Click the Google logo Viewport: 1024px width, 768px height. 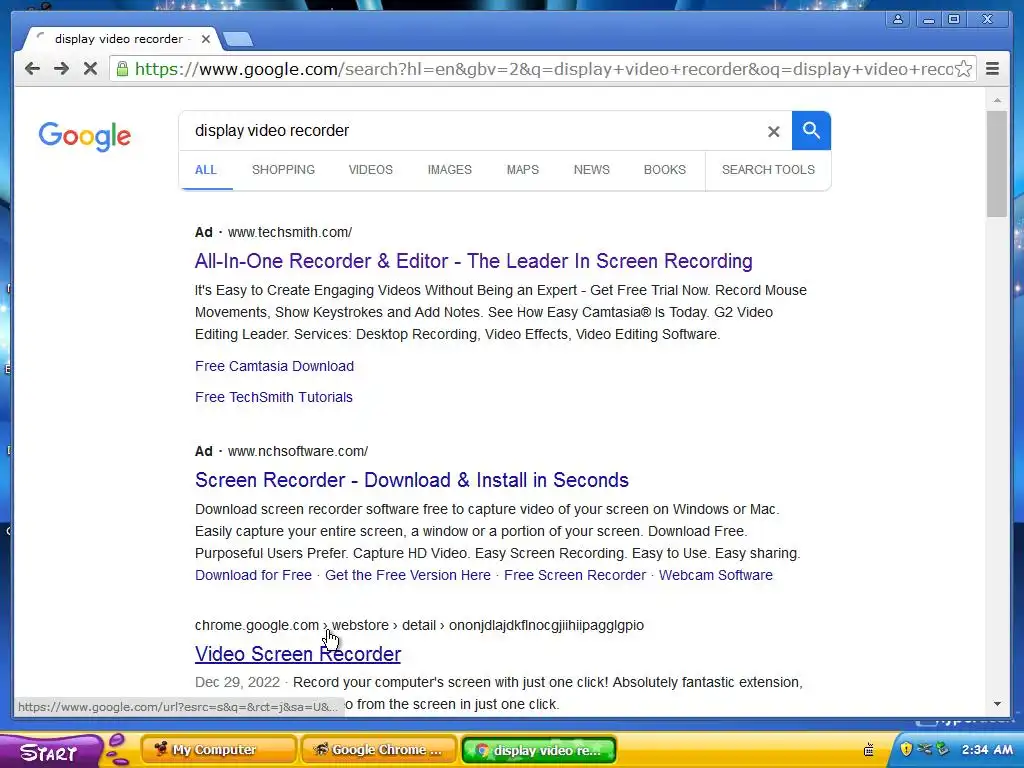pos(85,136)
